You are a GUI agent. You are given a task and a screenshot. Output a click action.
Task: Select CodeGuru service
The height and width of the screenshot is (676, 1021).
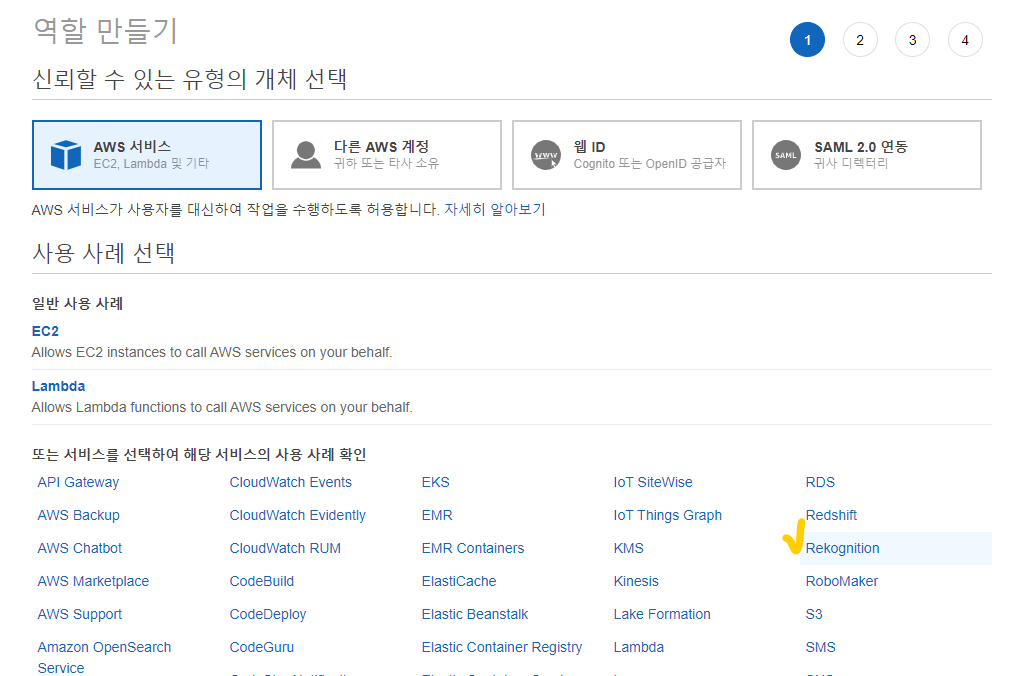(x=262, y=647)
